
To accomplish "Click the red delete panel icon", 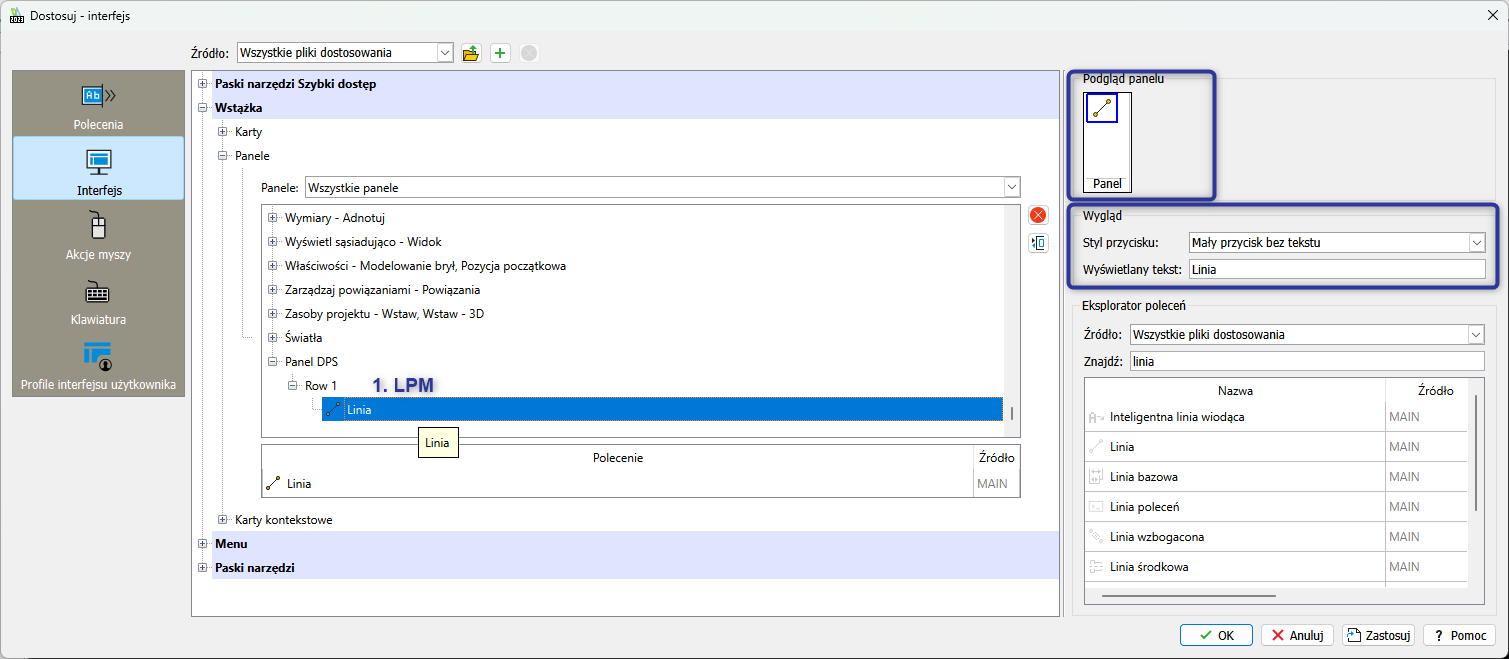I will (1038, 215).
